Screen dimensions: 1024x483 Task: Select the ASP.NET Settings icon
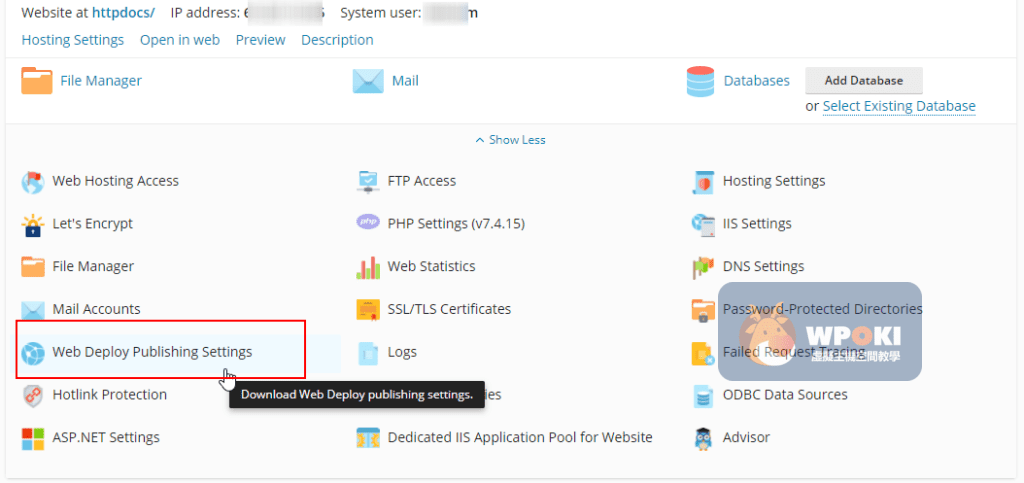34,438
